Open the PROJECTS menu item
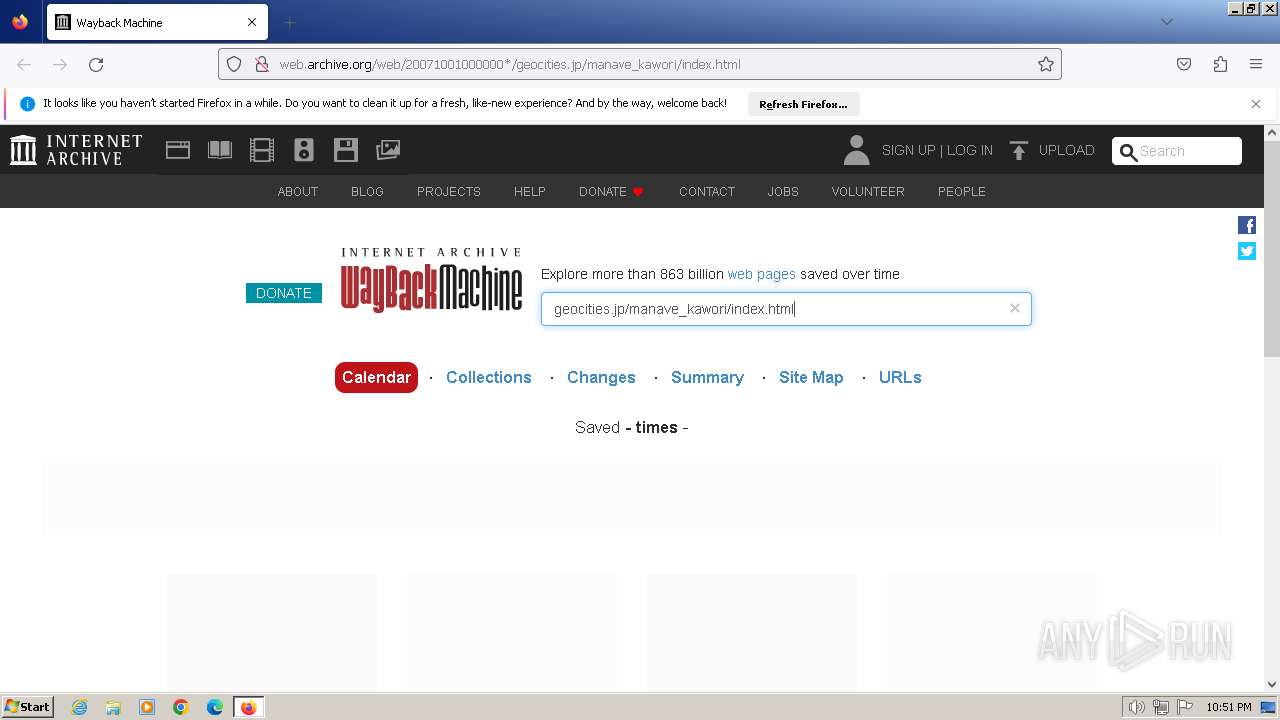The height and width of the screenshot is (720, 1280). 449,191
